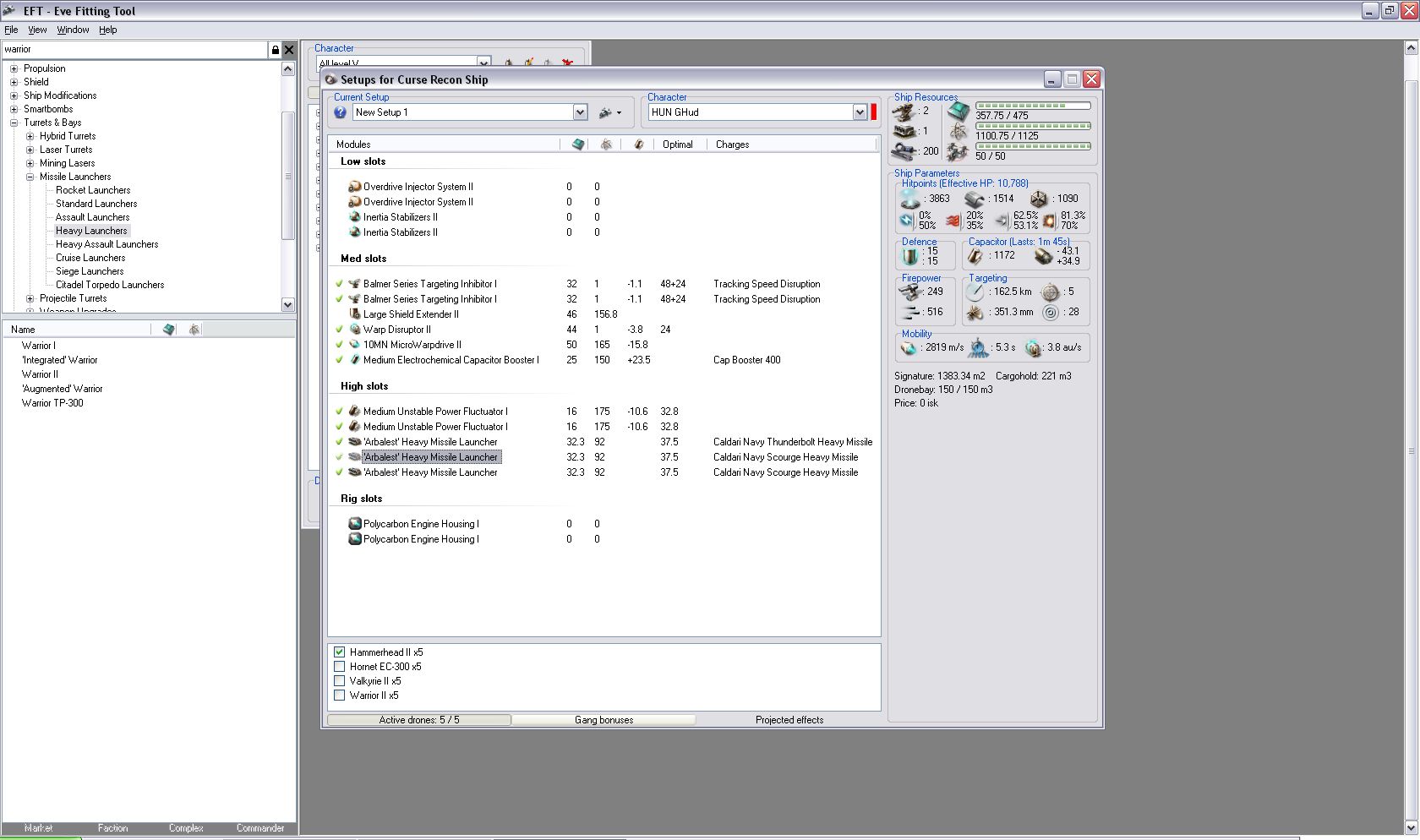Viewport: 1420px width, 840px height.
Task: Click the Warp Disruptor II module icon
Action: pos(355,330)
